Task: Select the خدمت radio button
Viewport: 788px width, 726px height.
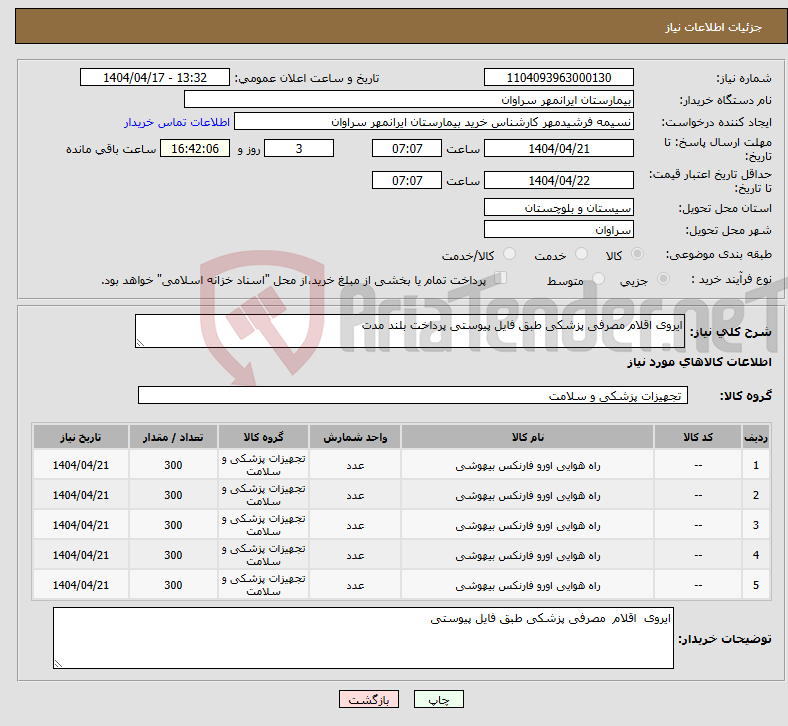Action: (581, 254)
